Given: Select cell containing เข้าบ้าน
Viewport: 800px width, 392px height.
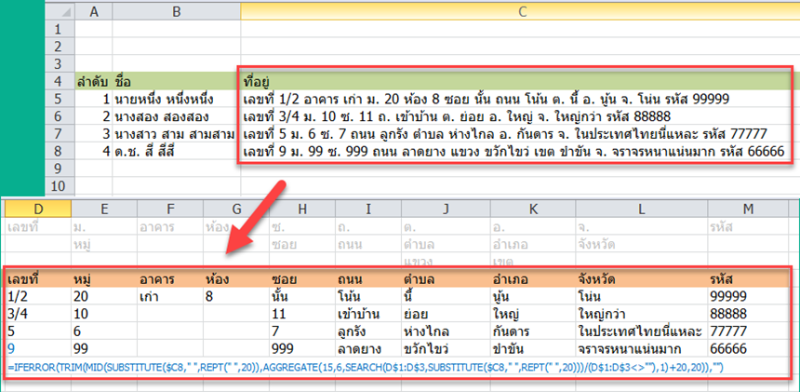Looking at the screenshot, I should 368,313.
